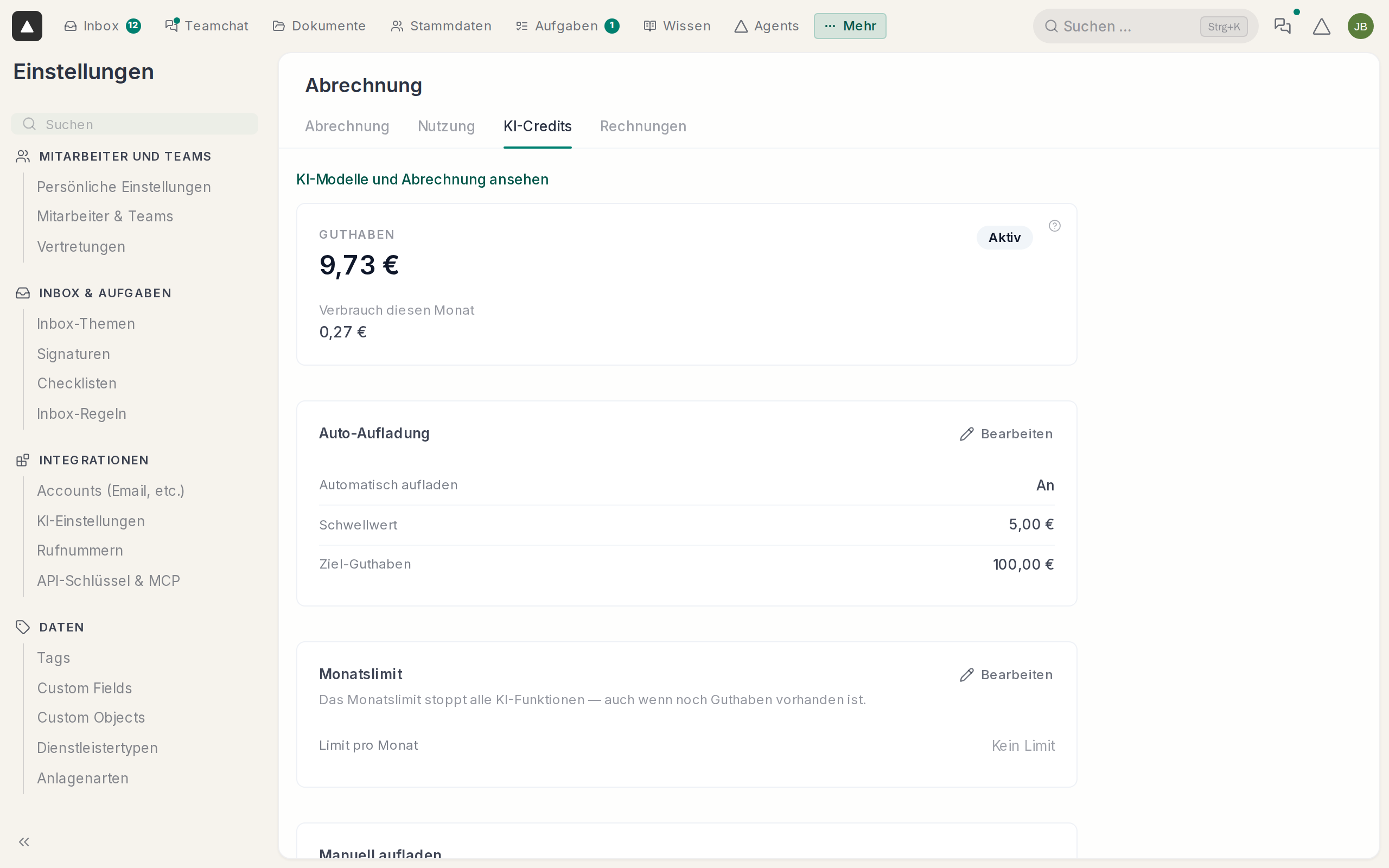Viewport: 1389px width, 868px height.
Task: Click the pencil icon in Monatslimit card
Action: (x=966, y=674)
